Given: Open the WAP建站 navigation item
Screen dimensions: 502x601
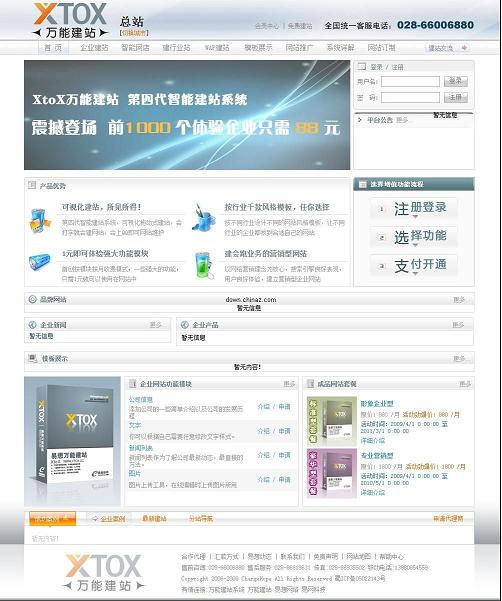Looking at the screenshot, I should [x=217, y=48].
